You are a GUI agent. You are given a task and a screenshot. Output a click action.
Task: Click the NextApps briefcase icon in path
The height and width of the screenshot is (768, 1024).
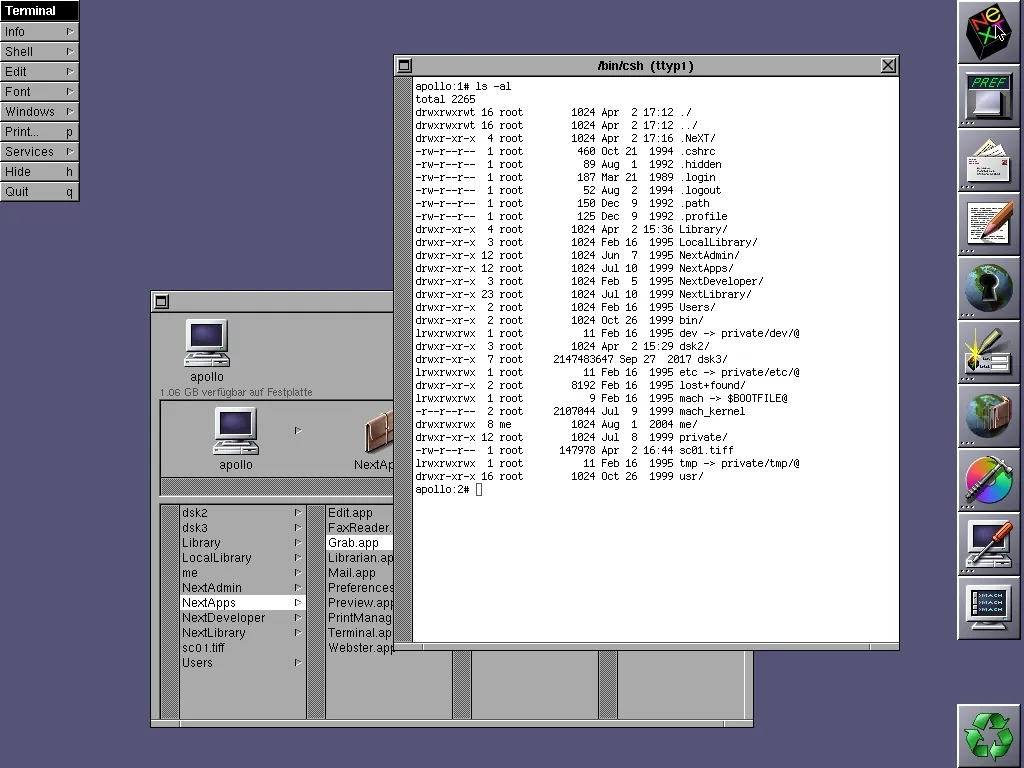tap(379, 432)
